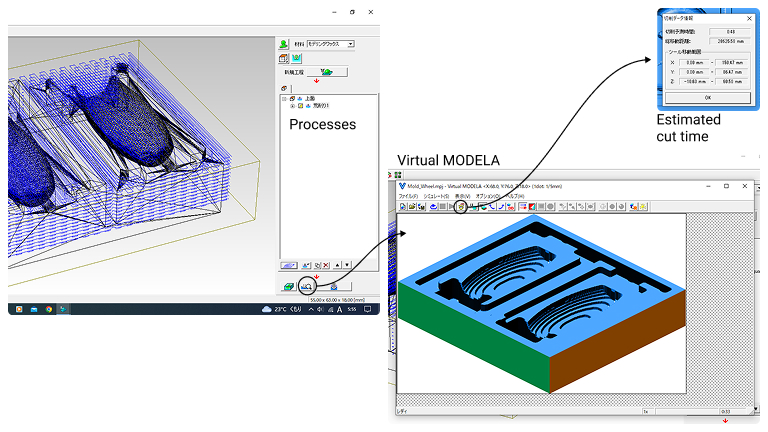Click the red lines toolpath display icon
Viewport: 768px width, 432px height.
point(523,207)
